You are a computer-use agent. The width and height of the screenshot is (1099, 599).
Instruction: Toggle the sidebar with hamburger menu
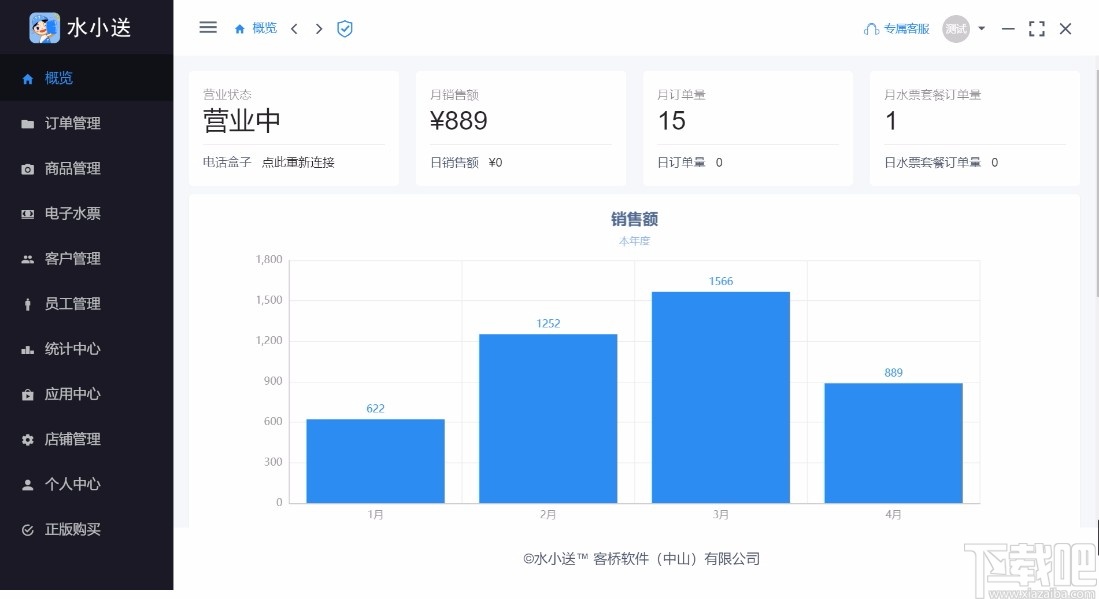[x=207, y=27]
